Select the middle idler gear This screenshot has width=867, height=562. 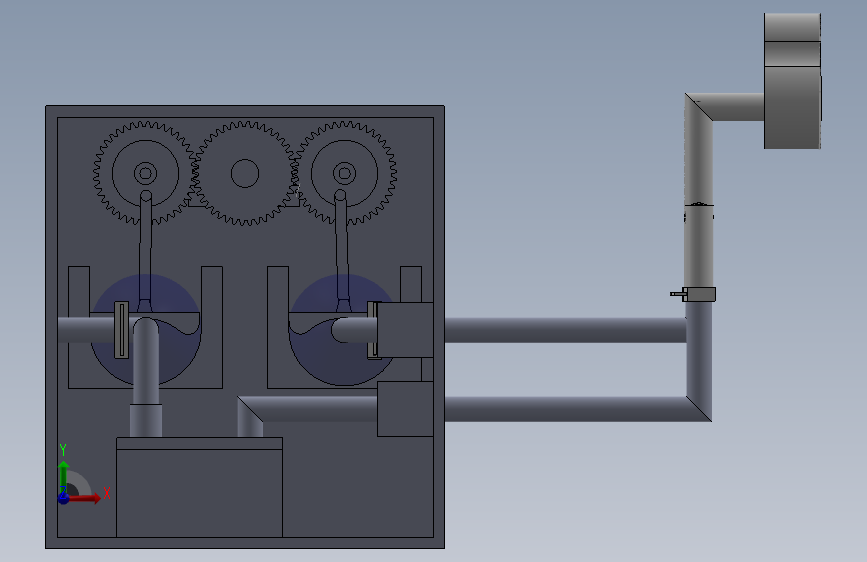pos(245,173)
